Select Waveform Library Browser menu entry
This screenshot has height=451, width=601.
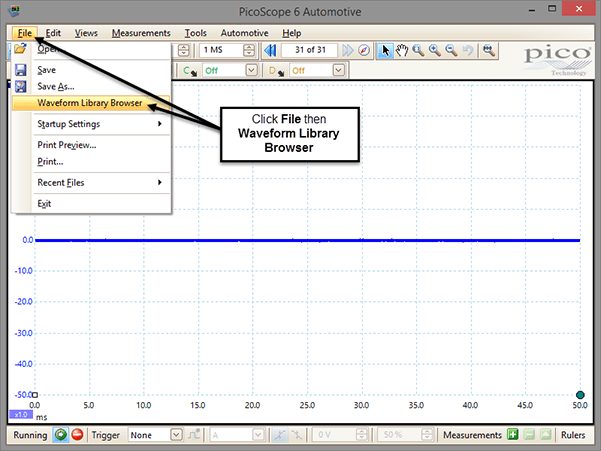pyautogui.click(x=91, y=103)
